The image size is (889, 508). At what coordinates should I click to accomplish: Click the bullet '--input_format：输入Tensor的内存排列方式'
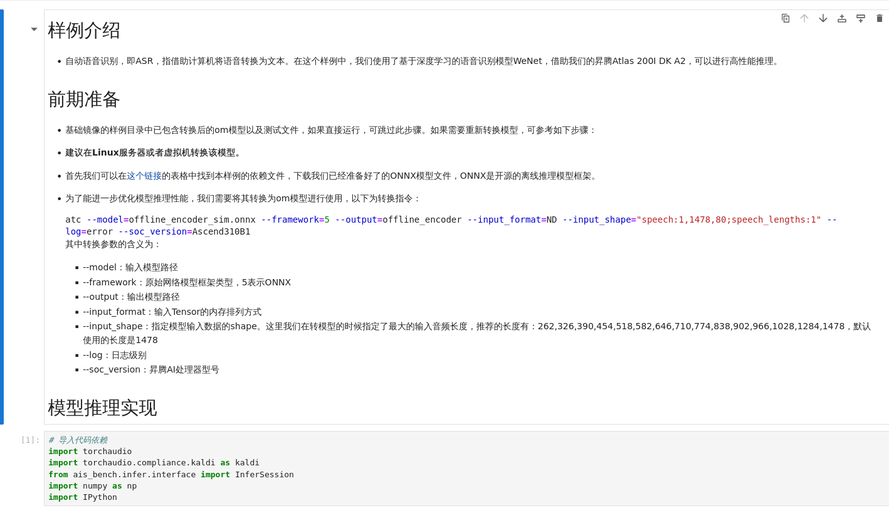[172, 311]
